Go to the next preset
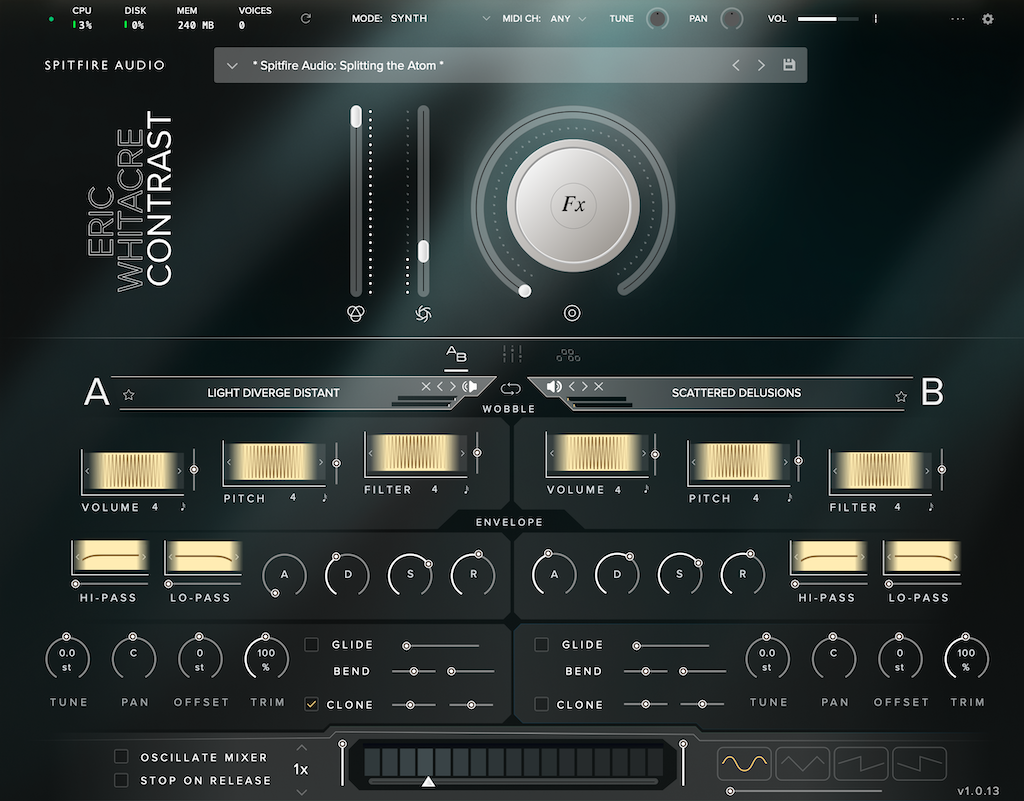Screen dimensions: 1024x801 761,65
